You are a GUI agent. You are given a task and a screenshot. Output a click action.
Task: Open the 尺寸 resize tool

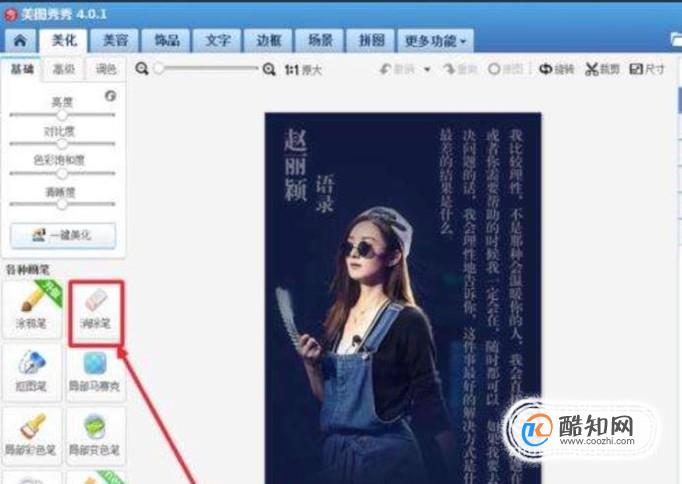(x=647, y=69)
